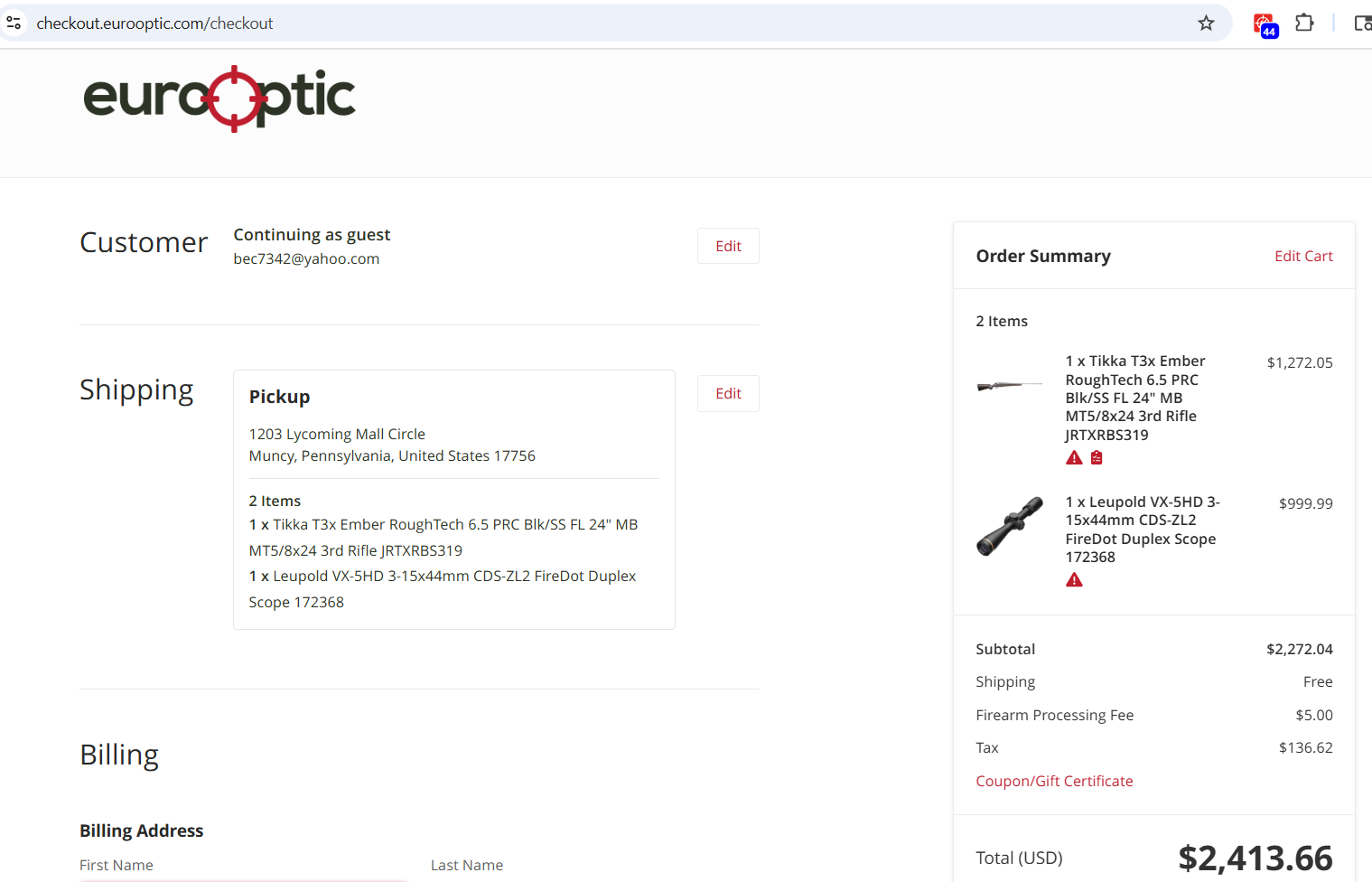Open the Coupon/Gift Certificate link

(1054, 781)
